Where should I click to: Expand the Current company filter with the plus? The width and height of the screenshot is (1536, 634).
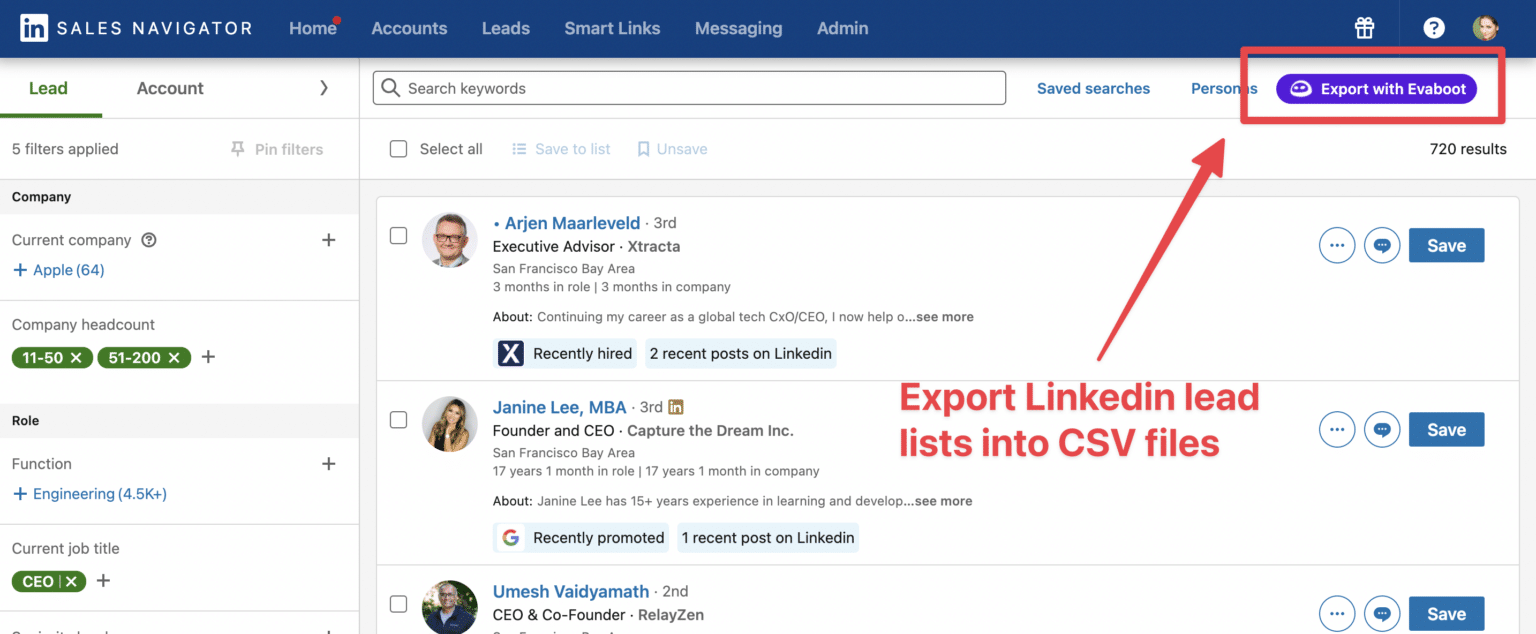[329, 240]
